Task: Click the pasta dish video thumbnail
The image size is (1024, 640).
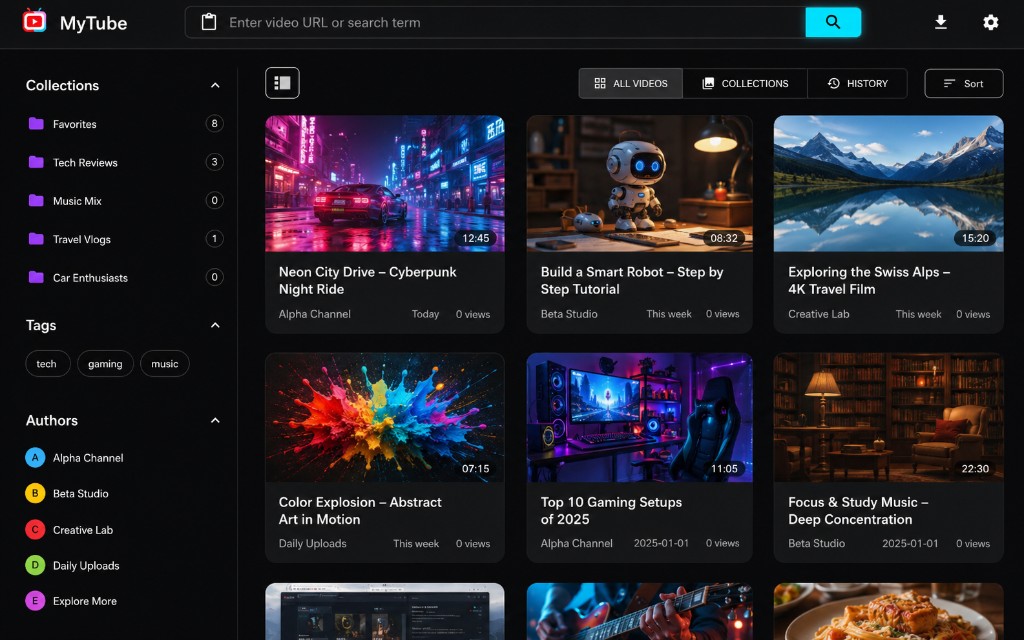Action: 888,611
